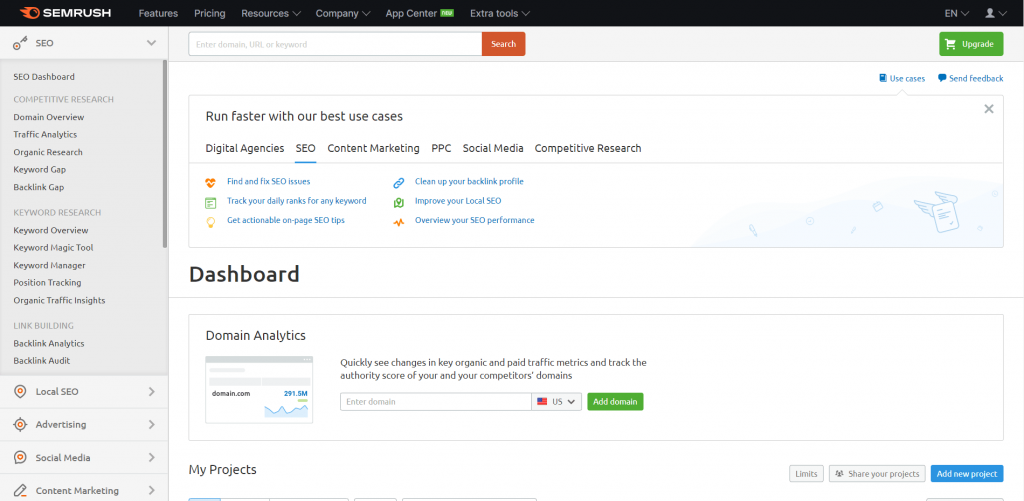Select the SEO use case tab
This screenshot has height=501, width=1024.
[x=306, y=148]
